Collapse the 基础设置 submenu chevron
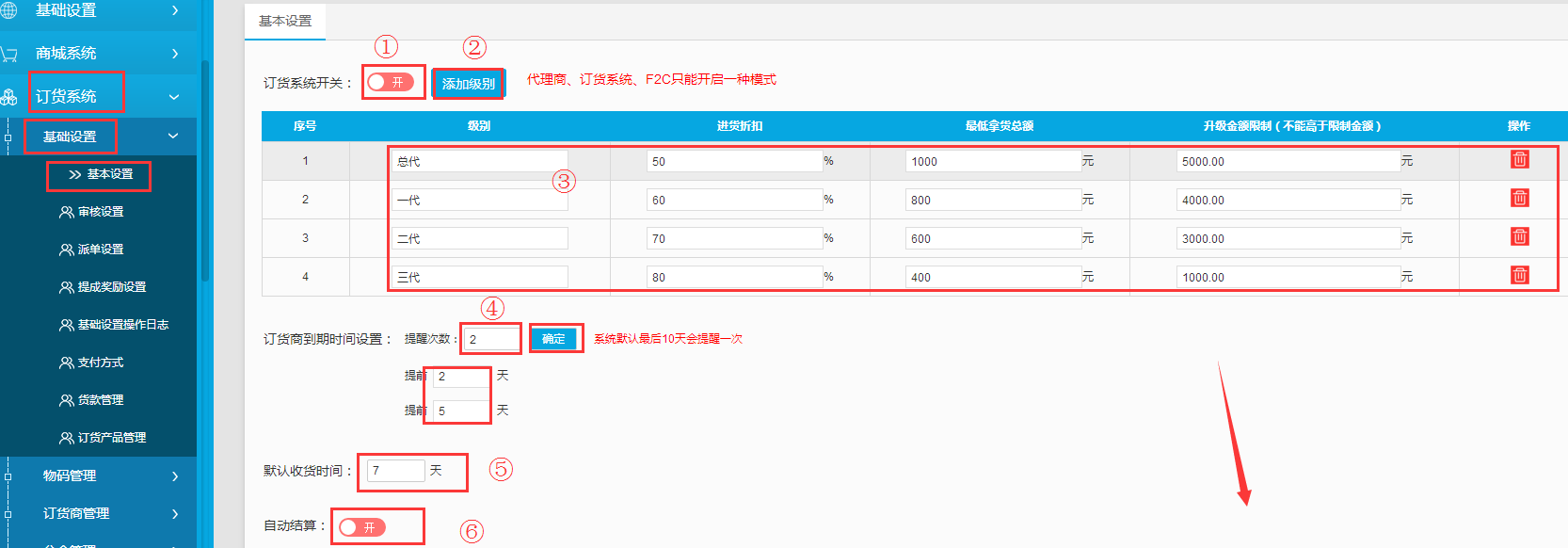 173,137
